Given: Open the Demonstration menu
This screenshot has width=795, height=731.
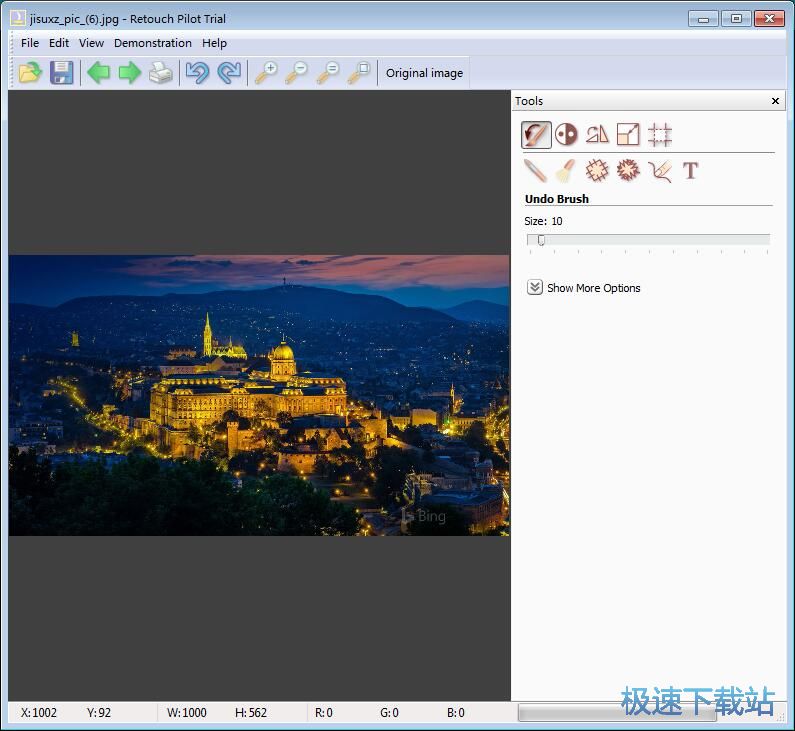Looking at the screenshot, I should 153,43.
